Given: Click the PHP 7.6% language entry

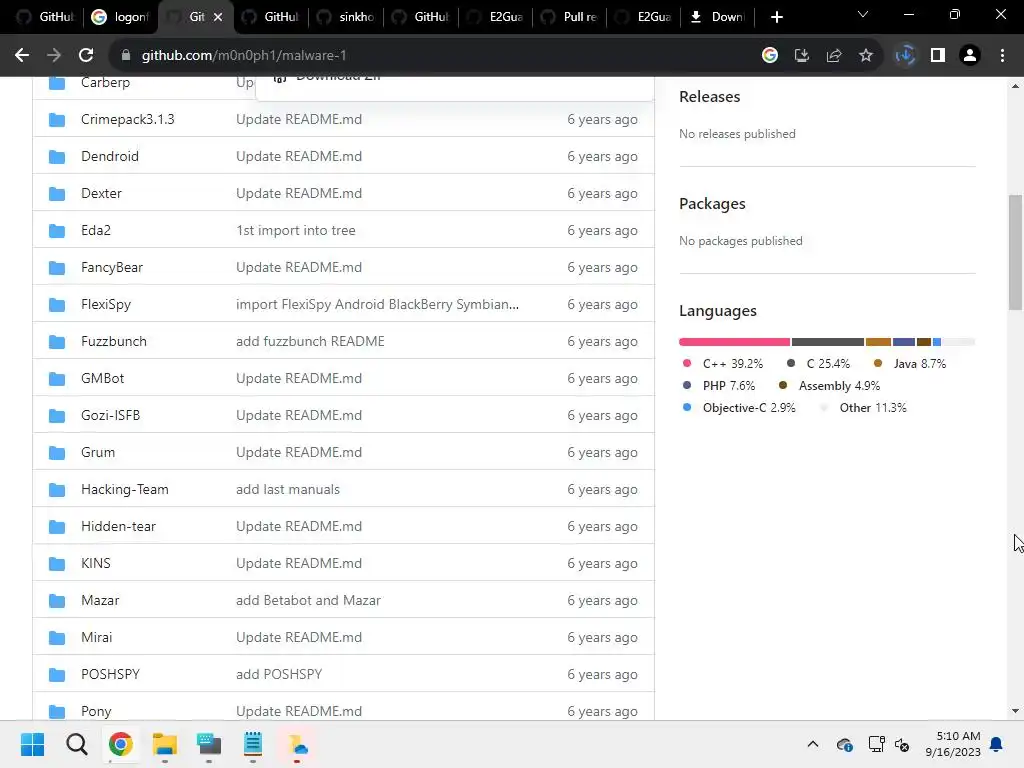Looking at the screenshot, I should pos(718,386).
